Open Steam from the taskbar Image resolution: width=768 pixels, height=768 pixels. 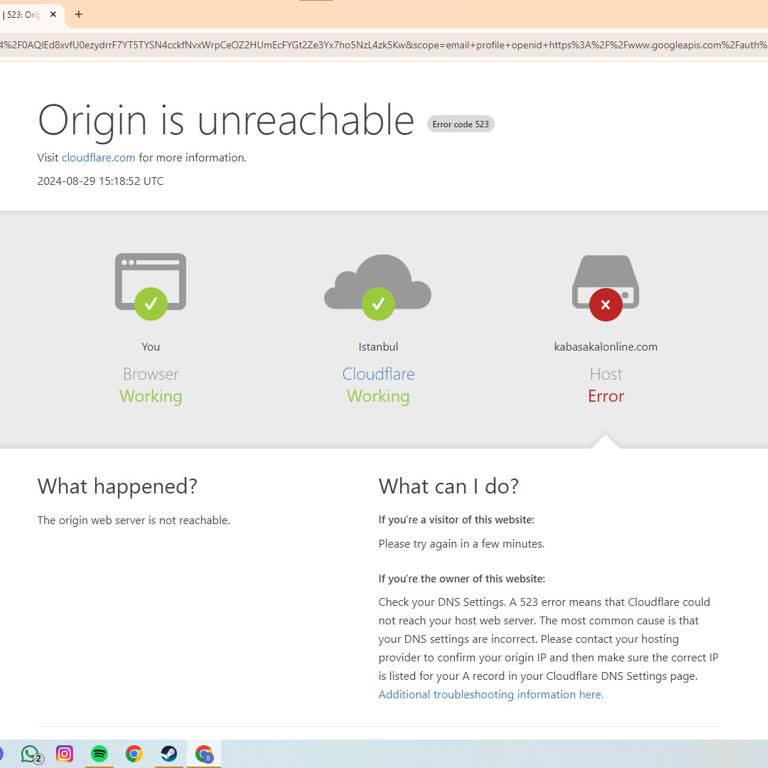click(x=169, y=753)
